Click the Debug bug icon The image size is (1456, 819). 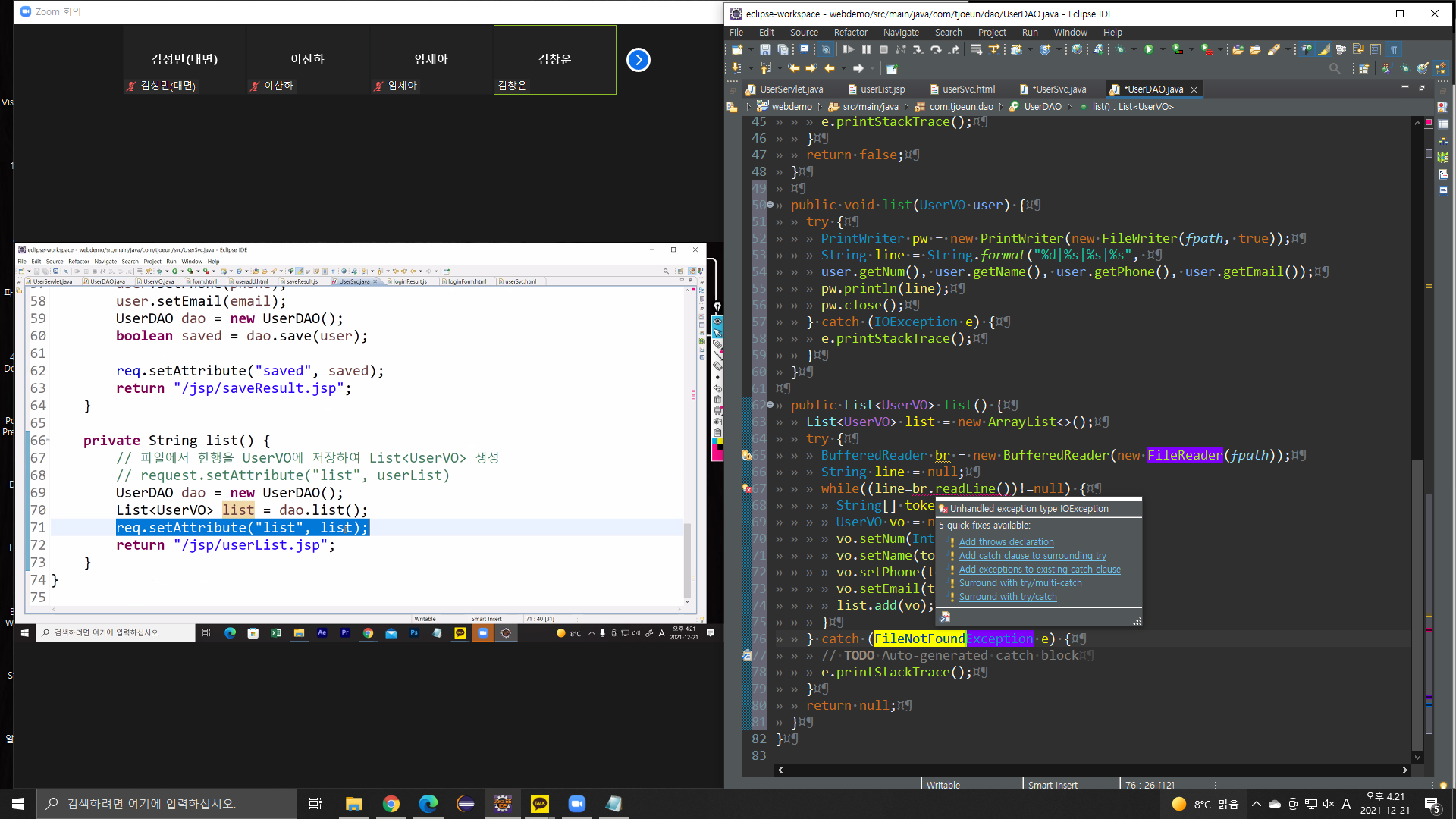point(1120,49)
